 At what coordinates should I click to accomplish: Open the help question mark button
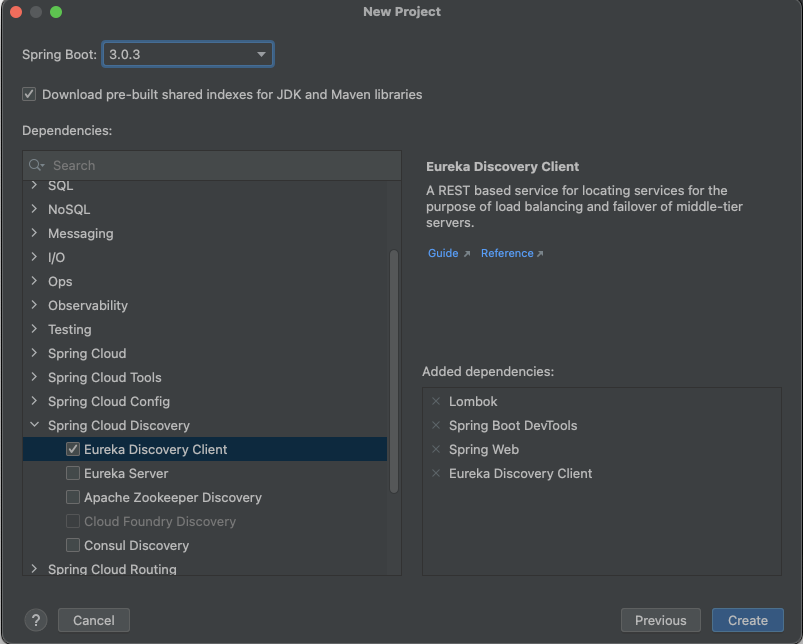point(36,620)
